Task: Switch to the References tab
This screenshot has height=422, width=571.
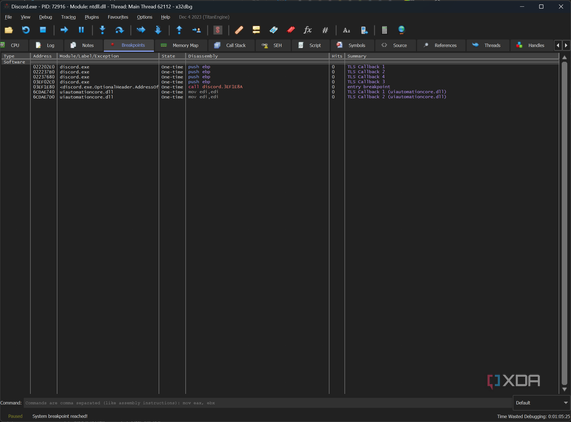Action: [x=441, y=45]
